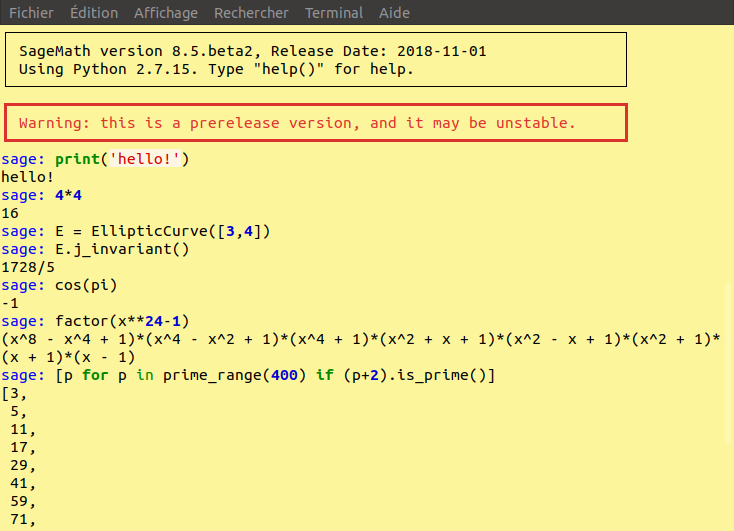Open the Édition menu
Viewport: 734px width, 531px height.
pyautogui.click(x=94, y=13)
